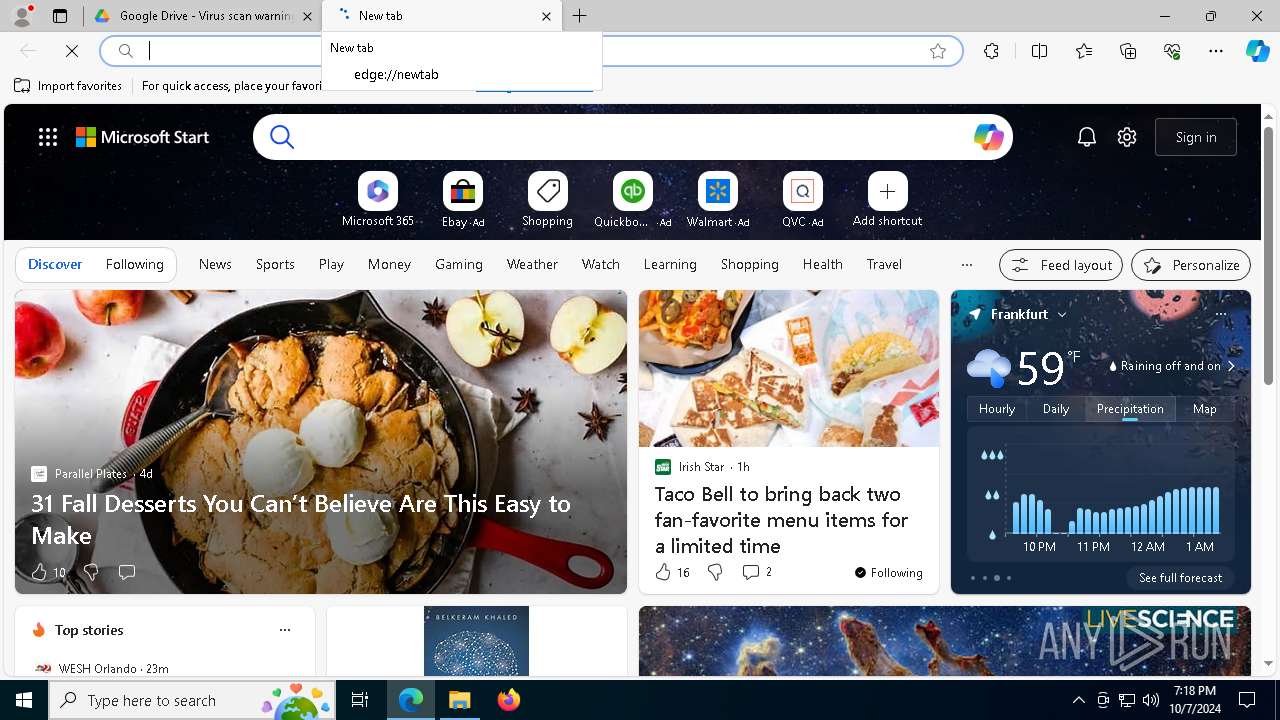The image size is (1280, 720).
Task: Open Feed layout options
Action: (1061, 265)
